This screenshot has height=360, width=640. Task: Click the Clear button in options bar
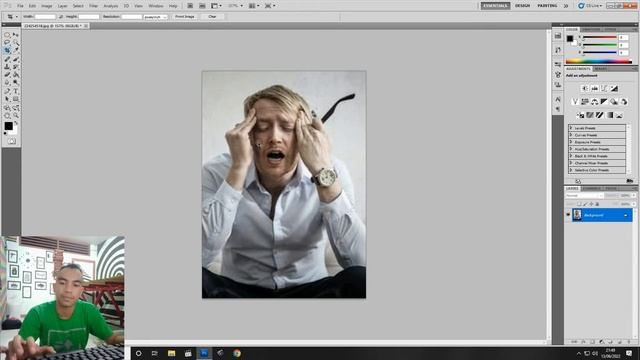212,17
